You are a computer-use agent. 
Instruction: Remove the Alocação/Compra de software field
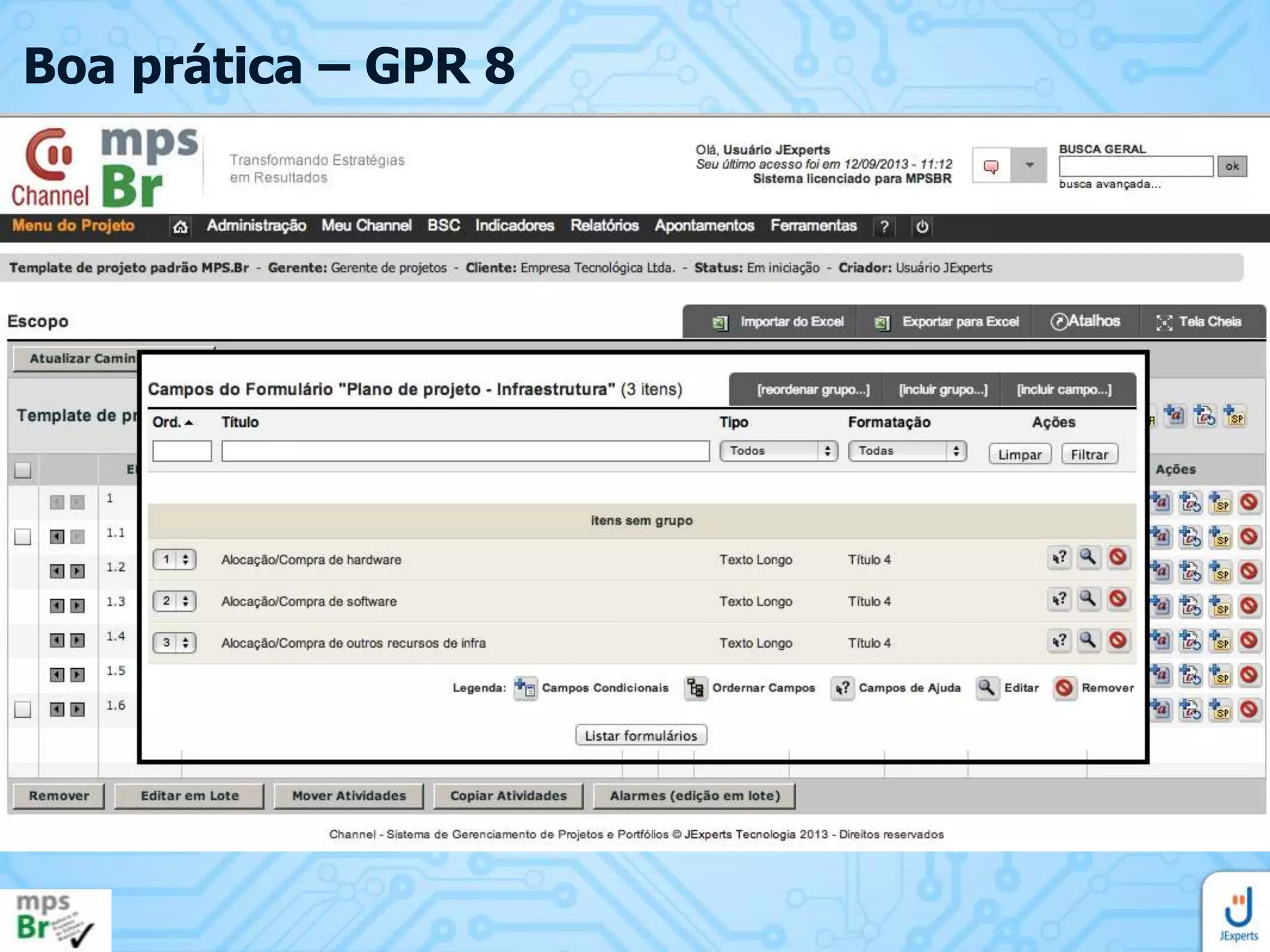point(1117,599)
